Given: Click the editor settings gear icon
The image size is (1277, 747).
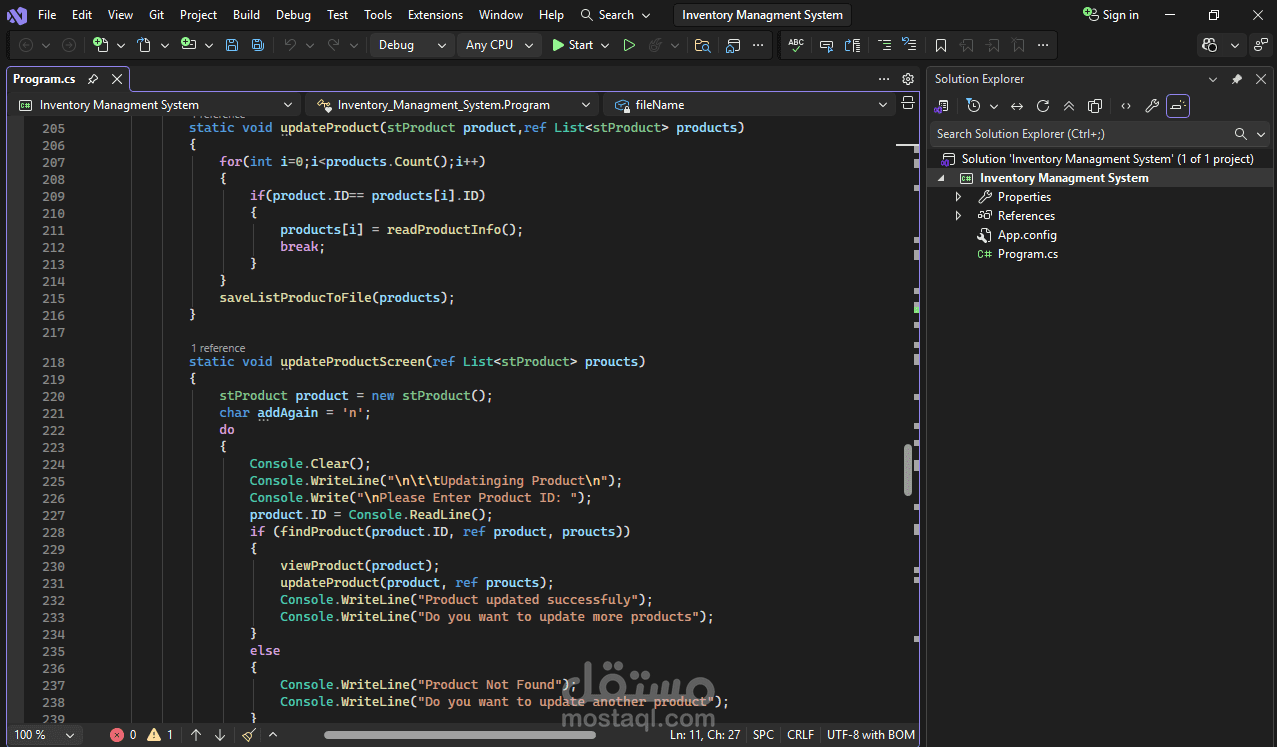Looking at the screenshot, I should (x=908, y=79).
